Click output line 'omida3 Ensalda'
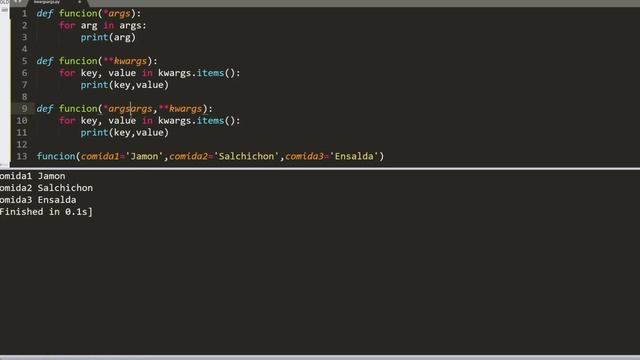Image resolution: width=640 pixels, height=360 pixels. [38, 200]
